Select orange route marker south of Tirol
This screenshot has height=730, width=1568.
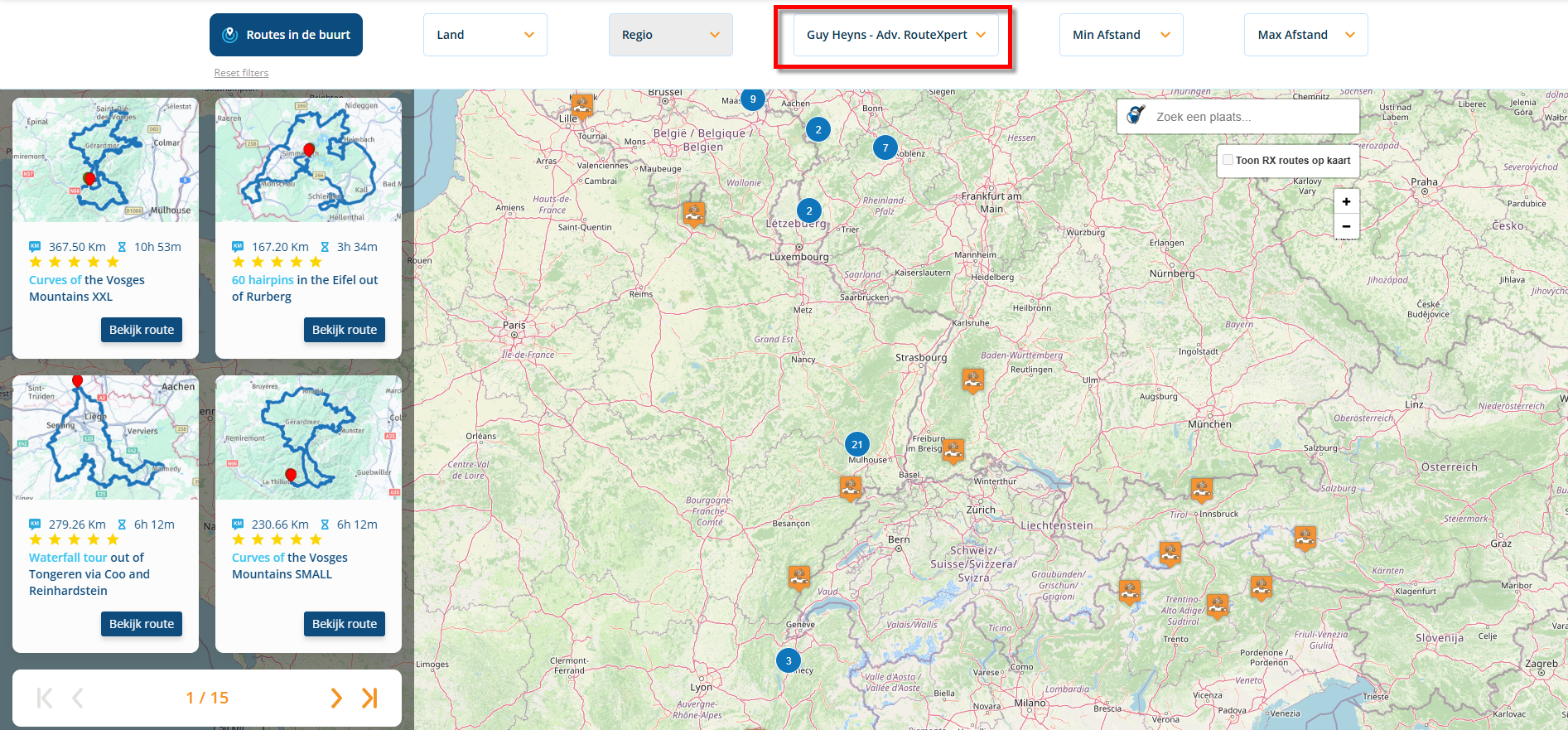pos(1170,554)
